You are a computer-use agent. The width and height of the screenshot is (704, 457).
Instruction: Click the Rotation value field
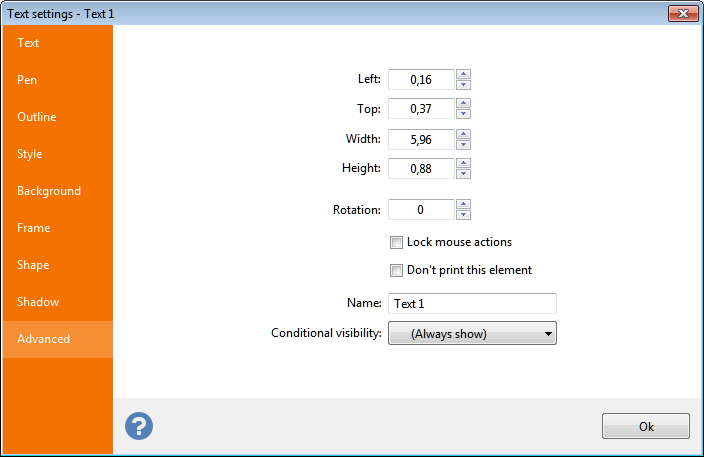[420, 210]
